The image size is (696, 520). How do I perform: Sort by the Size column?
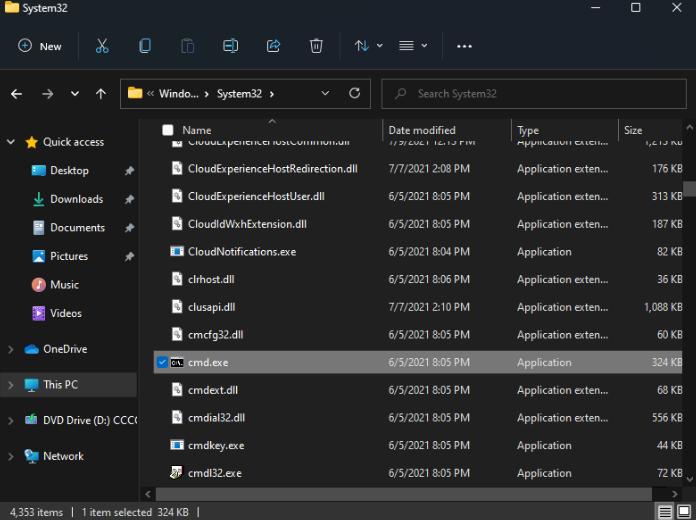pyautogui.click(x=633, y=130)
